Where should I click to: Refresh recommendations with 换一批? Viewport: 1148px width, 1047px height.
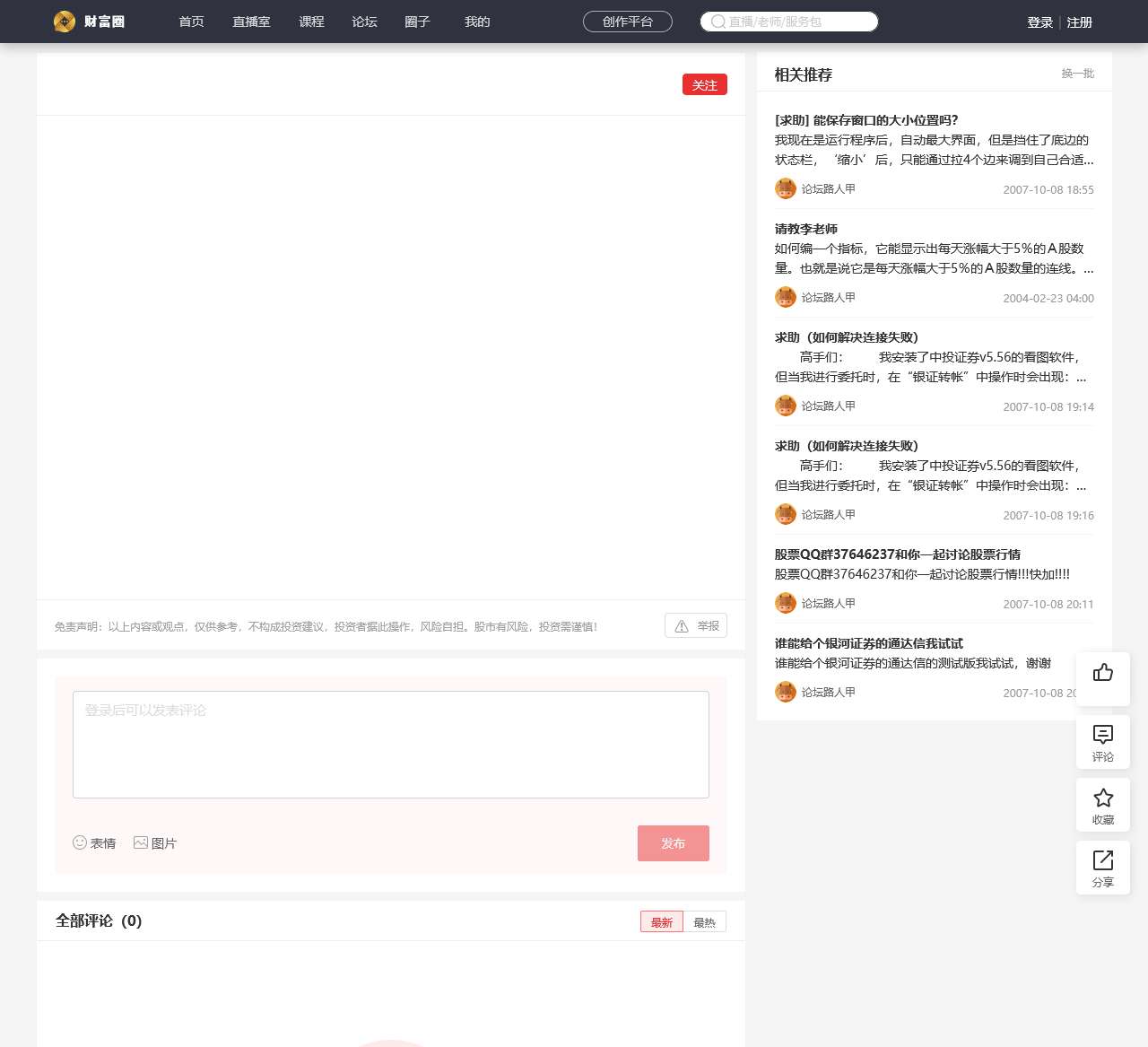(x=1078, y=74)
